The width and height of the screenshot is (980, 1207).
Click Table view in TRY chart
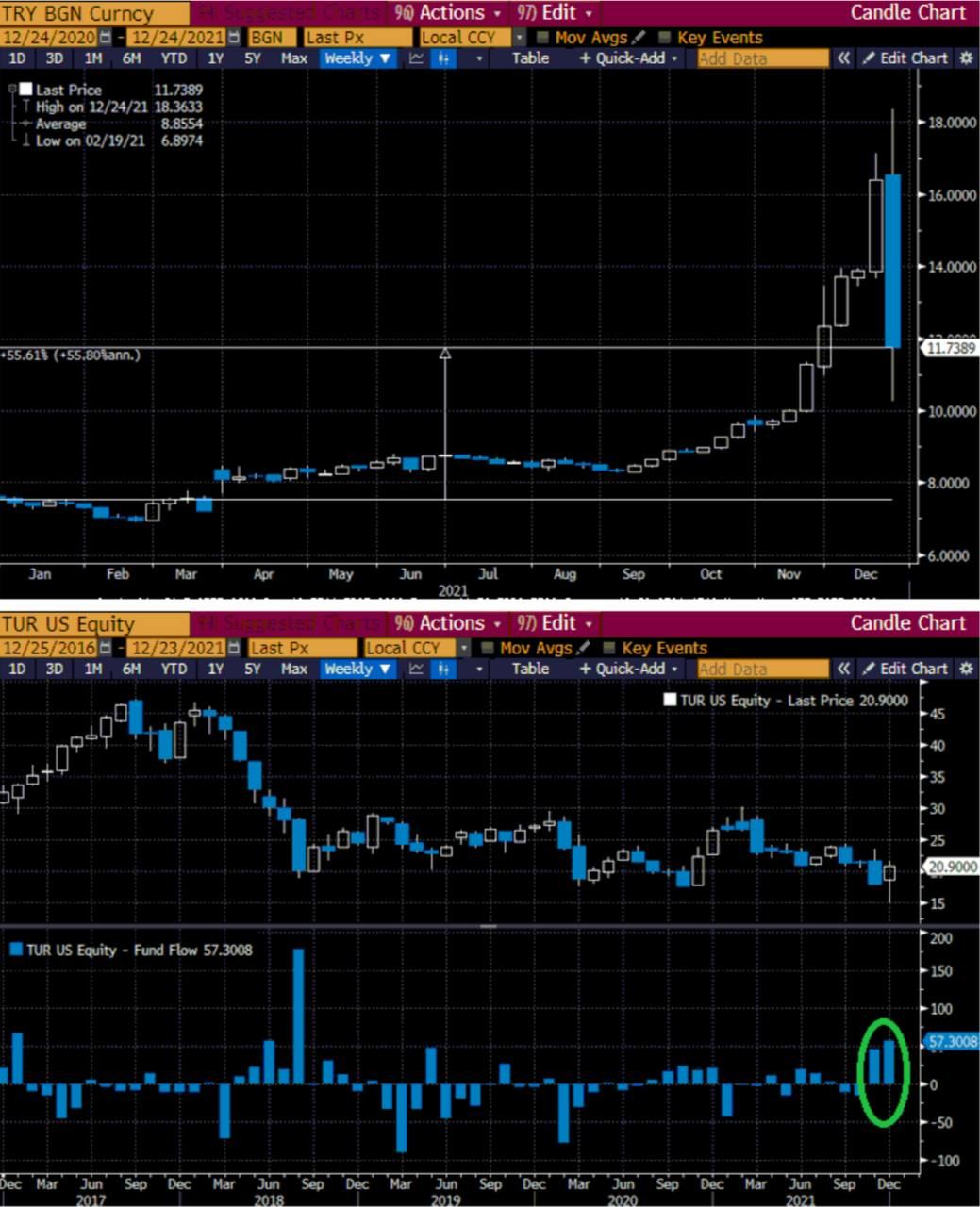point(530,58)
